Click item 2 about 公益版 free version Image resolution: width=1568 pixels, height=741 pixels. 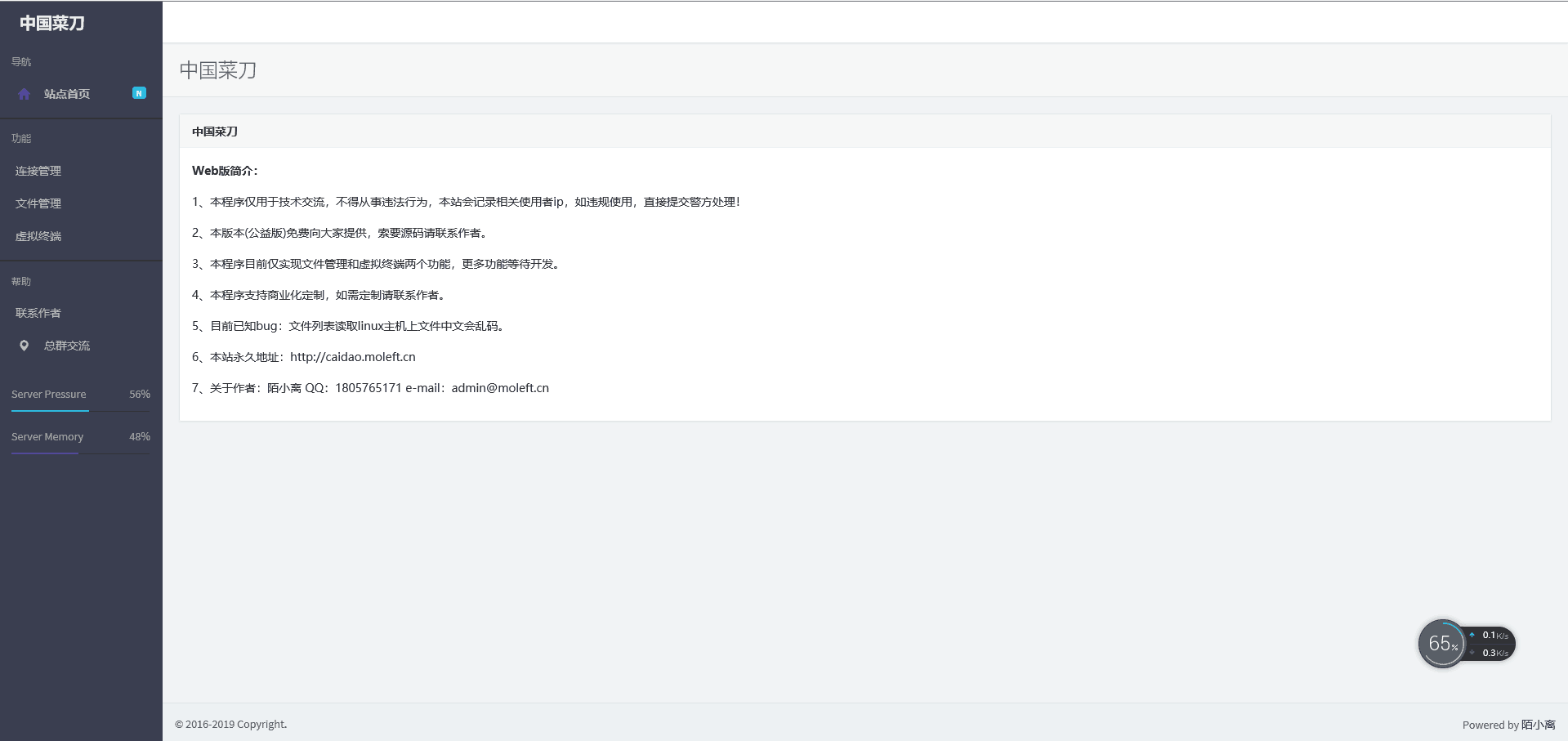[341, 233]
